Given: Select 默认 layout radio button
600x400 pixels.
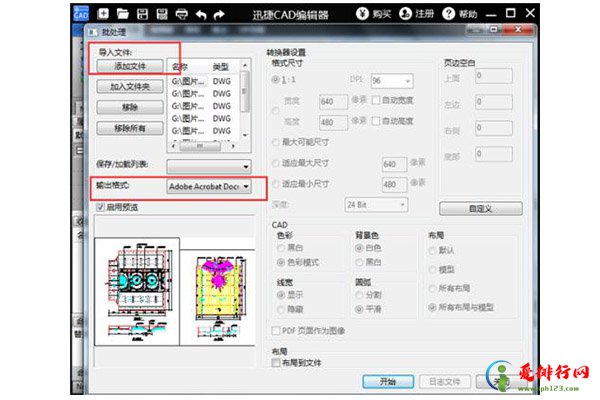Looking at the screenshot, I should (x=432, y=251).
